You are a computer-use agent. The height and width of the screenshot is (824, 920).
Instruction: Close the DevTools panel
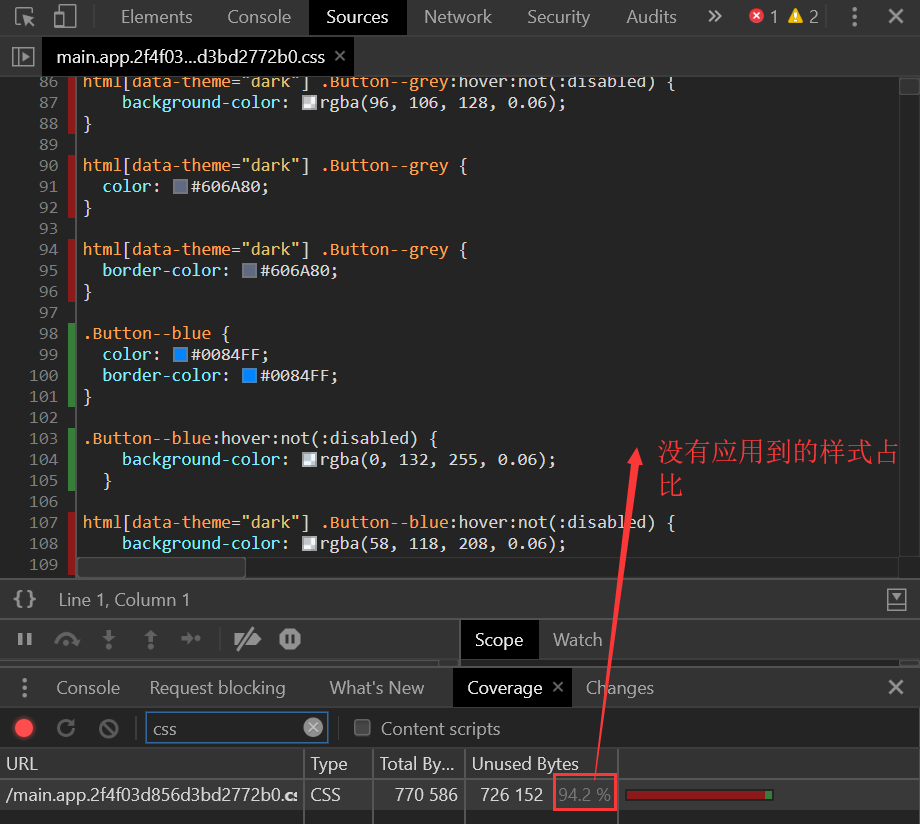[895, 16]
